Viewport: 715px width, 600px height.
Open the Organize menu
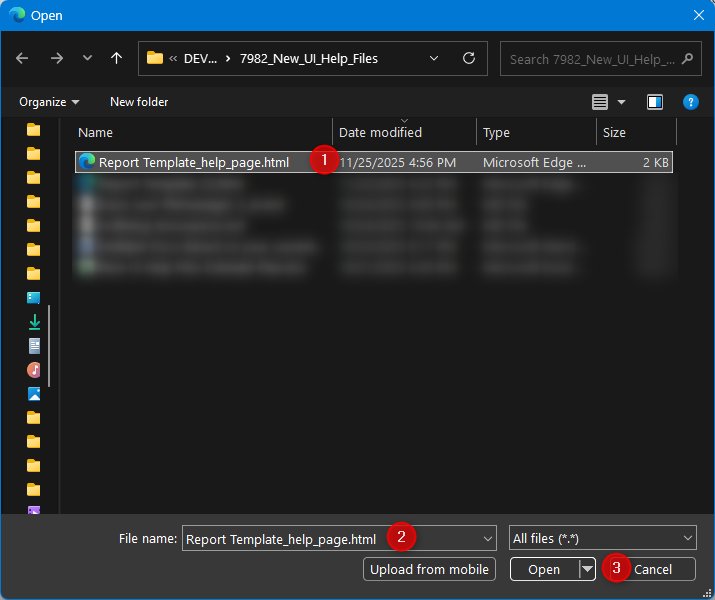[49, 102]
